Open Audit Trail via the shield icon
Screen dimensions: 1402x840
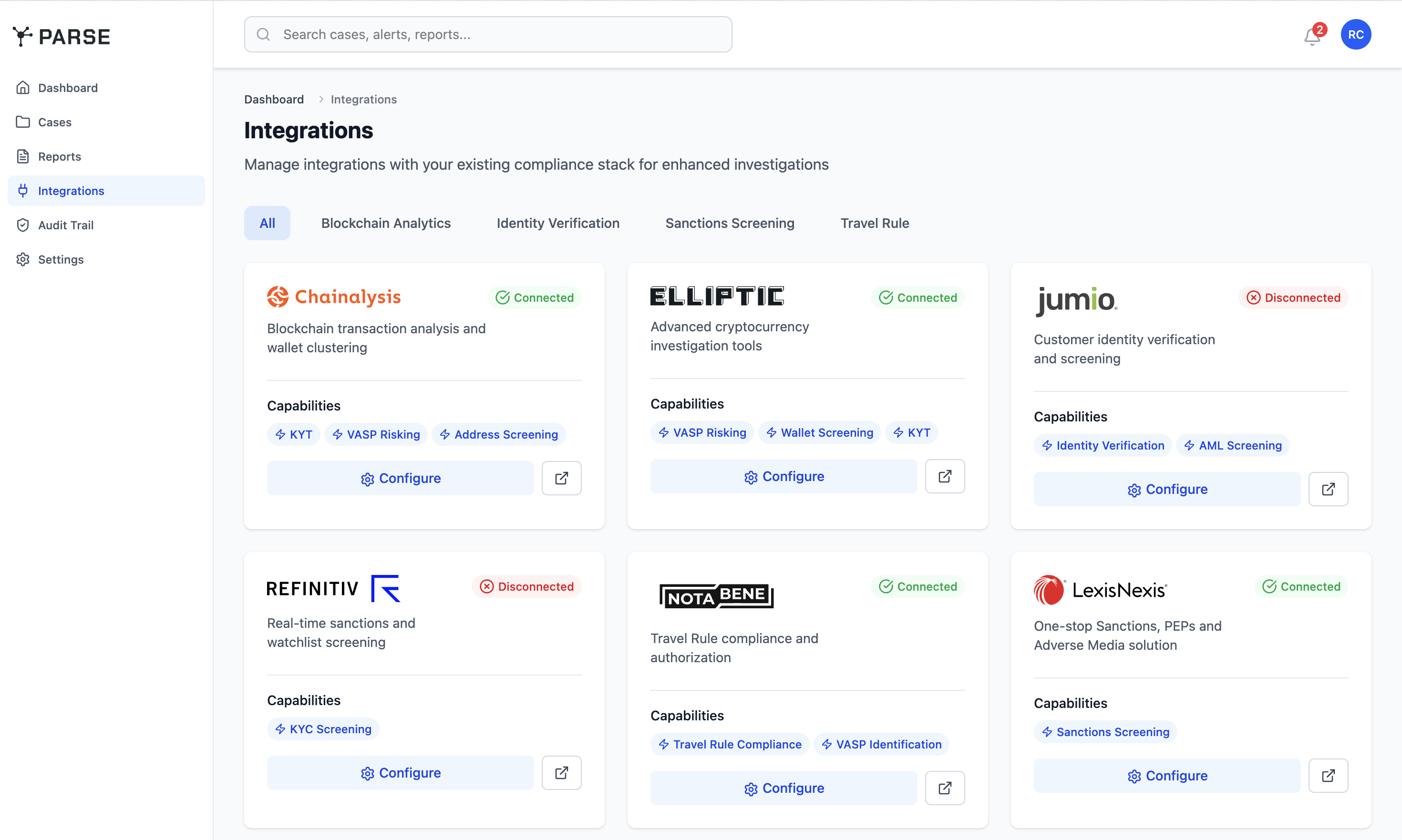click(23, 225)
